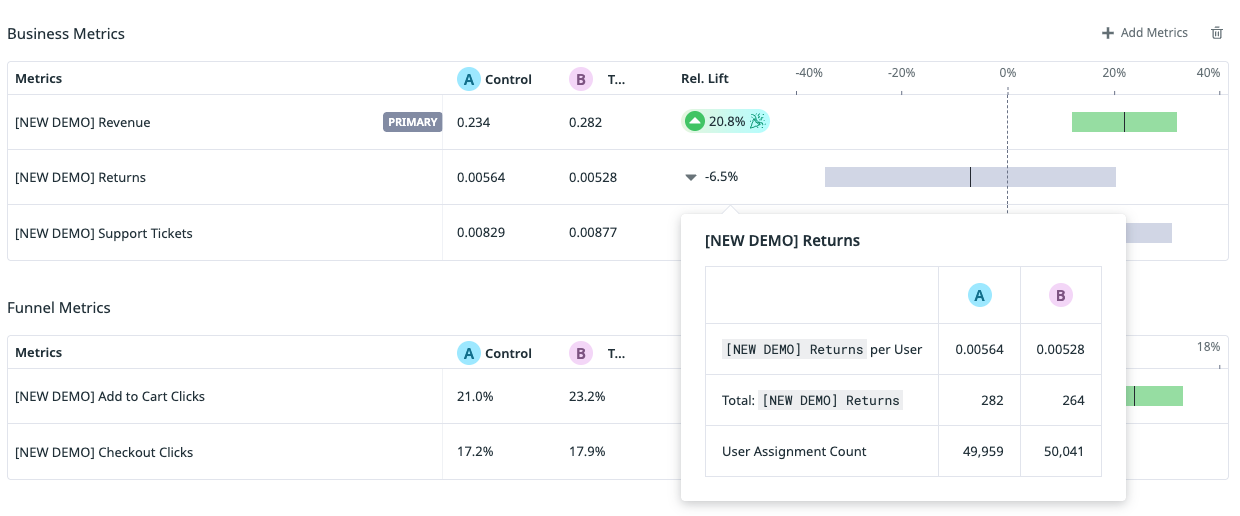Select the [NEW DEMO] Checkout Clicks metric
1240x516 pixels.
[x=103, y=452]
